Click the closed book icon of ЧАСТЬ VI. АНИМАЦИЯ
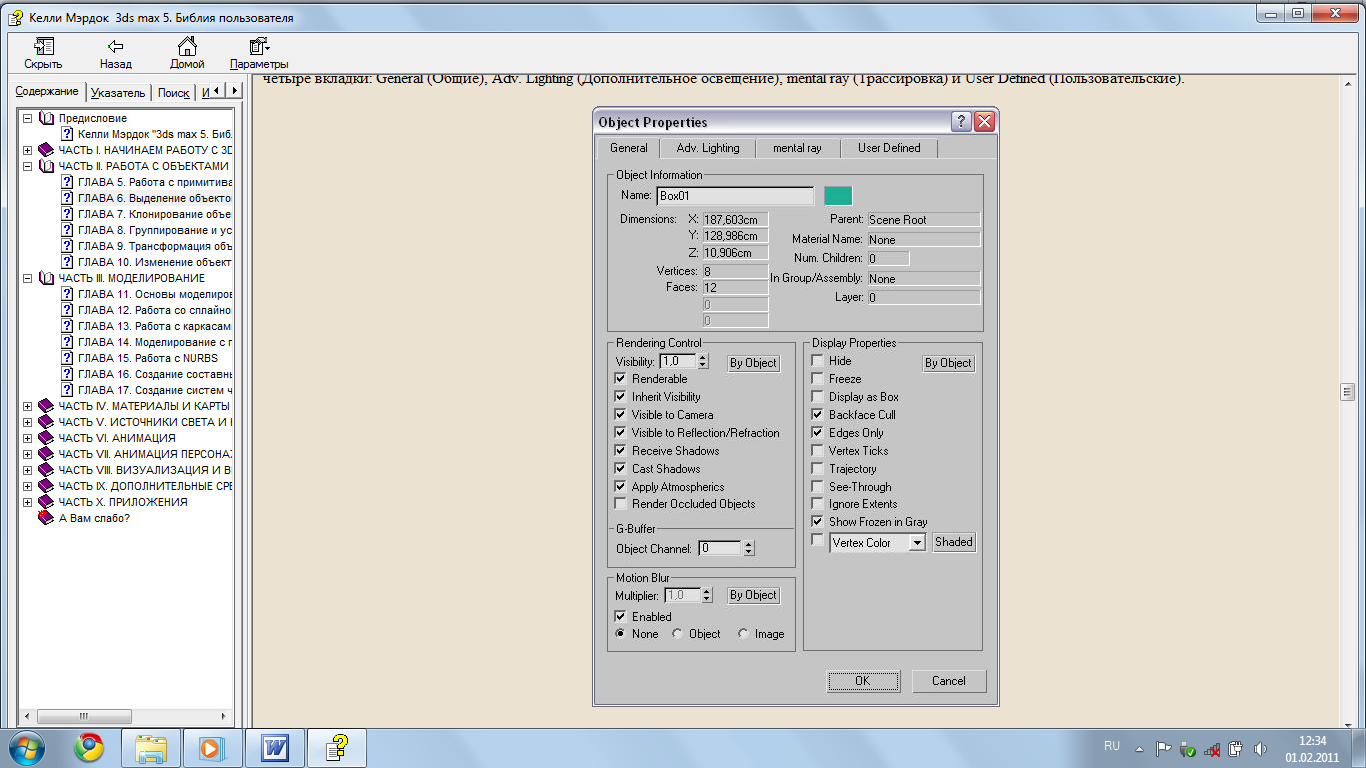This screenshot has width=1366, height=768. [x=46, y=438]
